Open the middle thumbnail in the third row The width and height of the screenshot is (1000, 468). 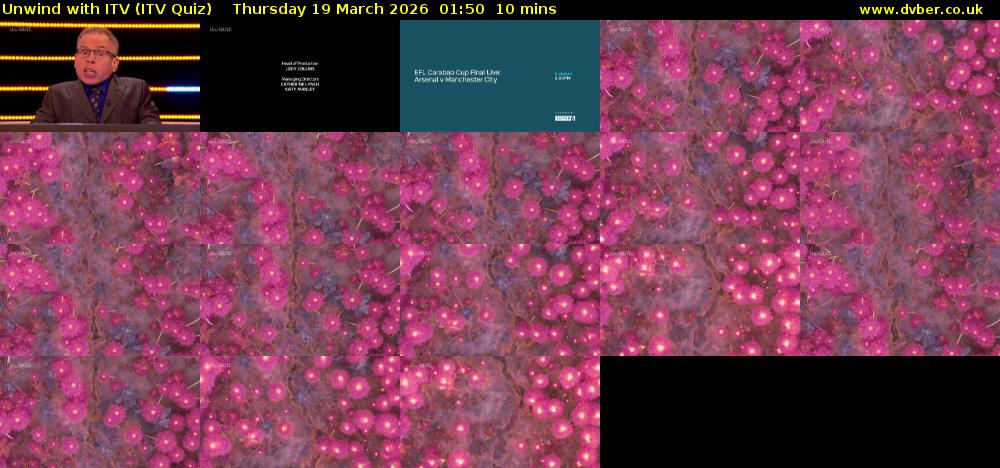500,300
